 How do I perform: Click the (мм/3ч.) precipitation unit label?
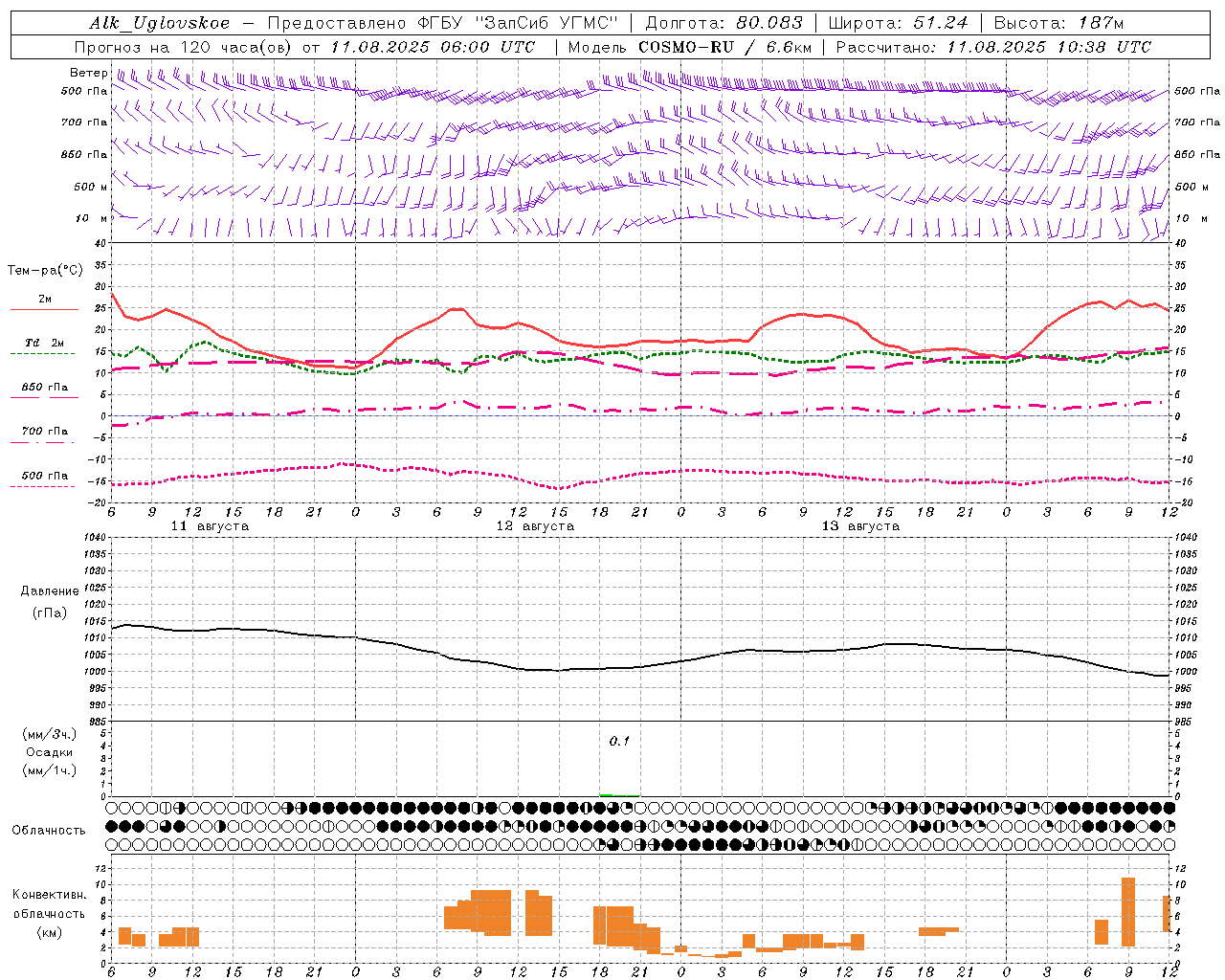click(x=50, y=734)
